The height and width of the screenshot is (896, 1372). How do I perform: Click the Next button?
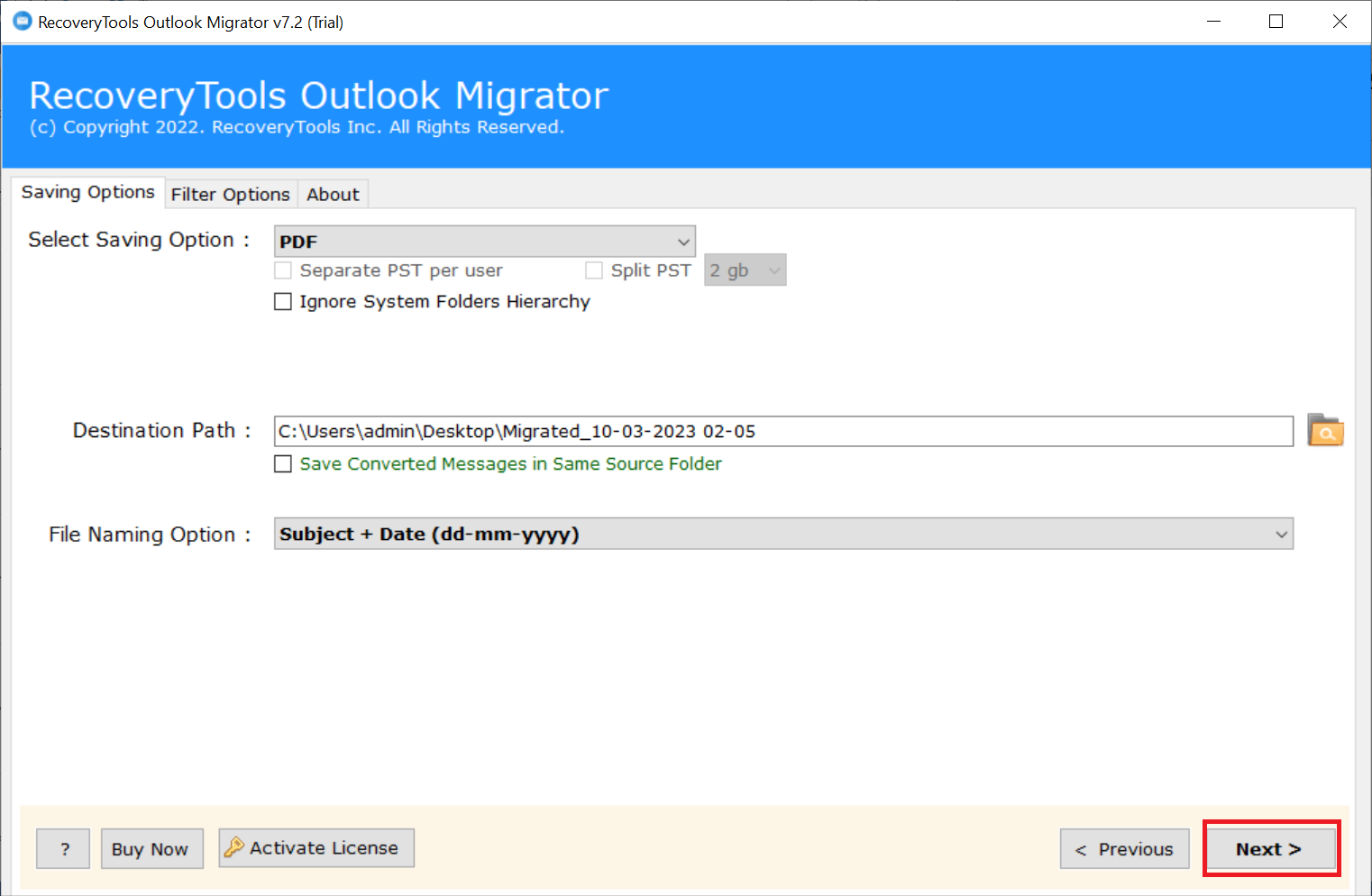tap(1271, 849)
